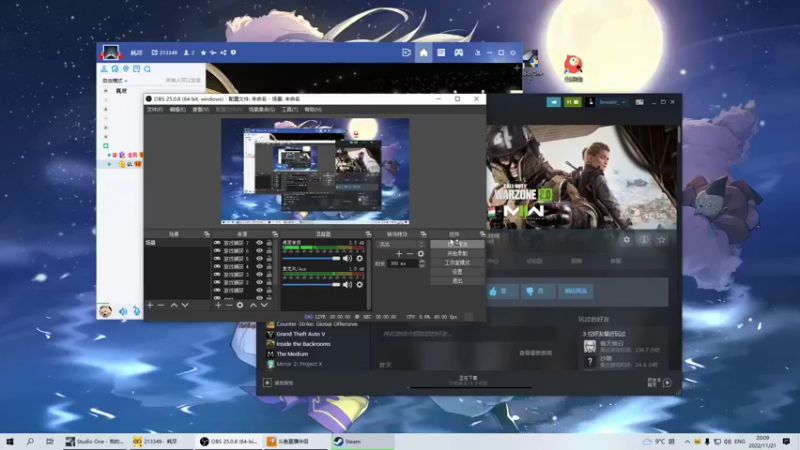Screen dimensions: 800x450
Task: Click search icon in voice-chat sidebar
Action: pyautogui.click(x=147, y=69)
